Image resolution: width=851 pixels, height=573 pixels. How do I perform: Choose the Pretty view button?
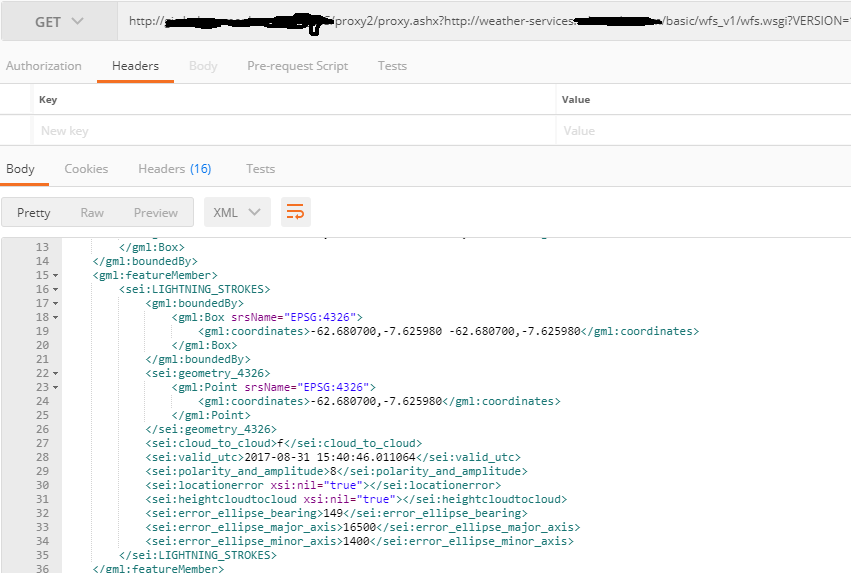pyautogui.click(x=34, y=213)
